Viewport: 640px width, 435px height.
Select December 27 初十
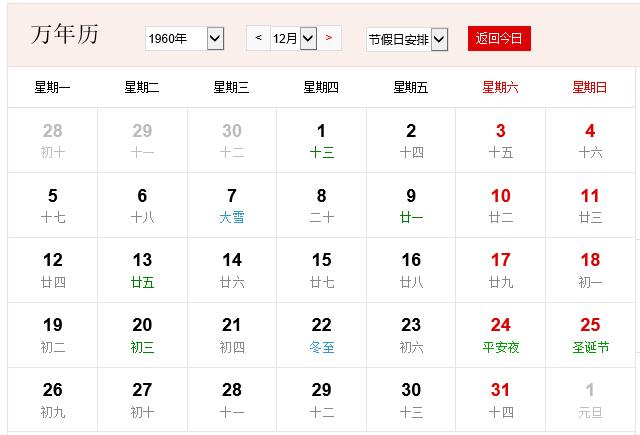tap(142, 399)
